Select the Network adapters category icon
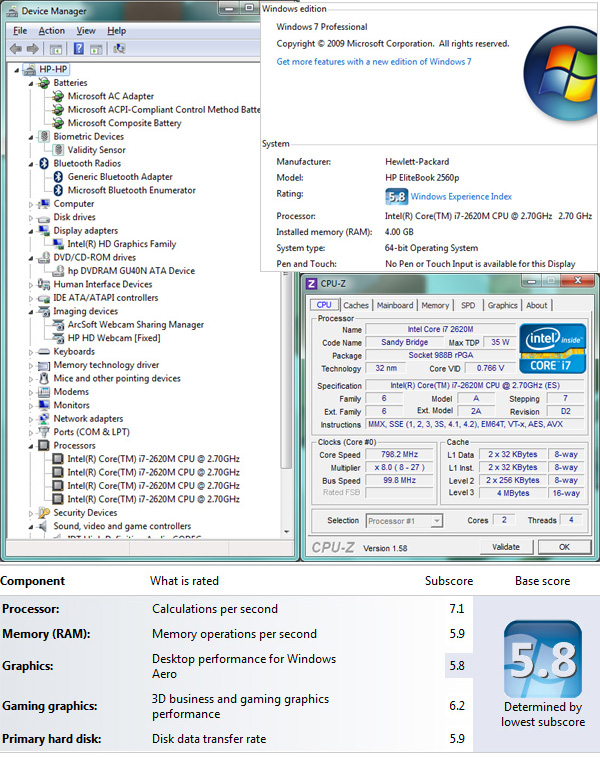 pos(44,419)
